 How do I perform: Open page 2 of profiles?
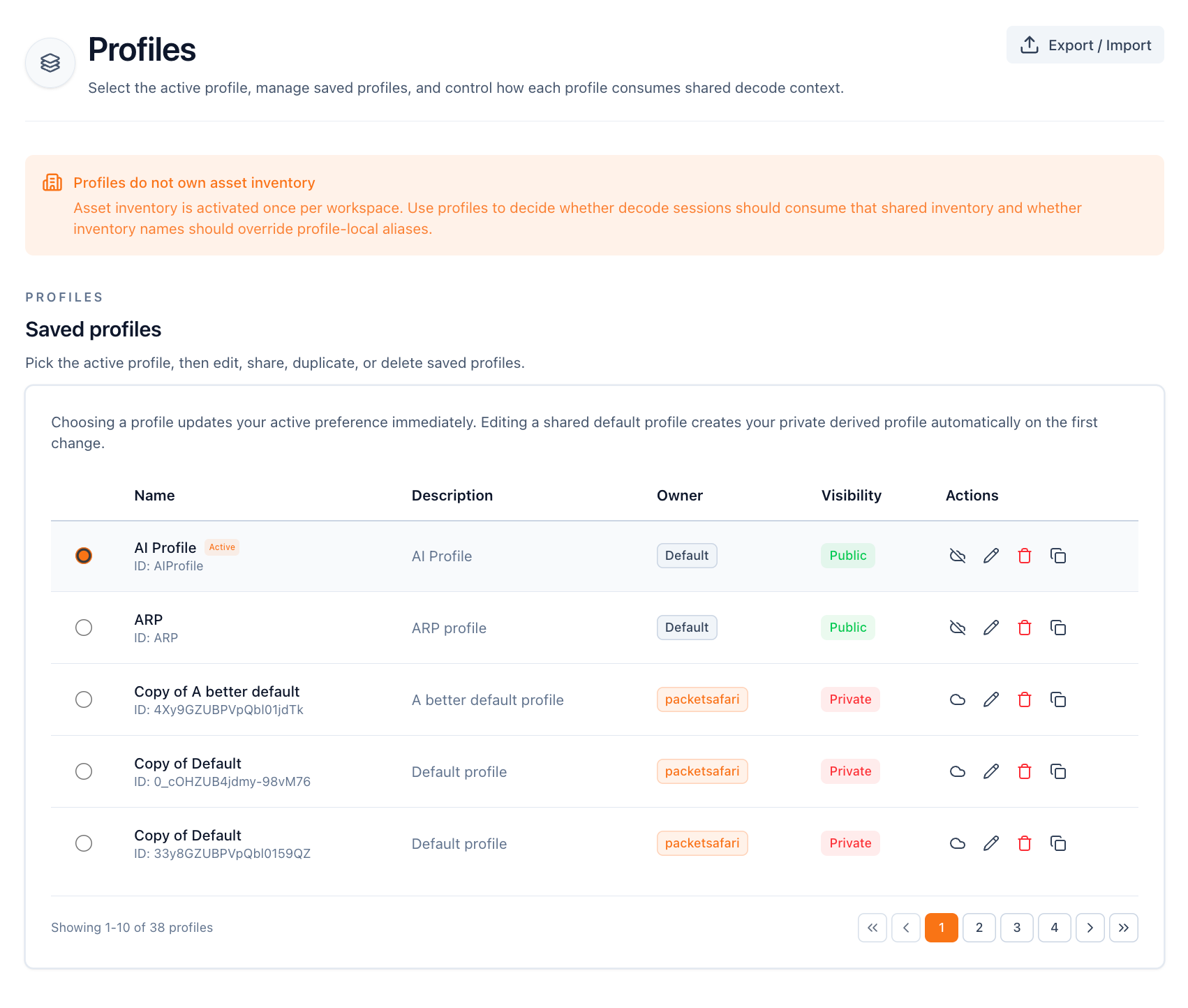(x=979, y=928)
